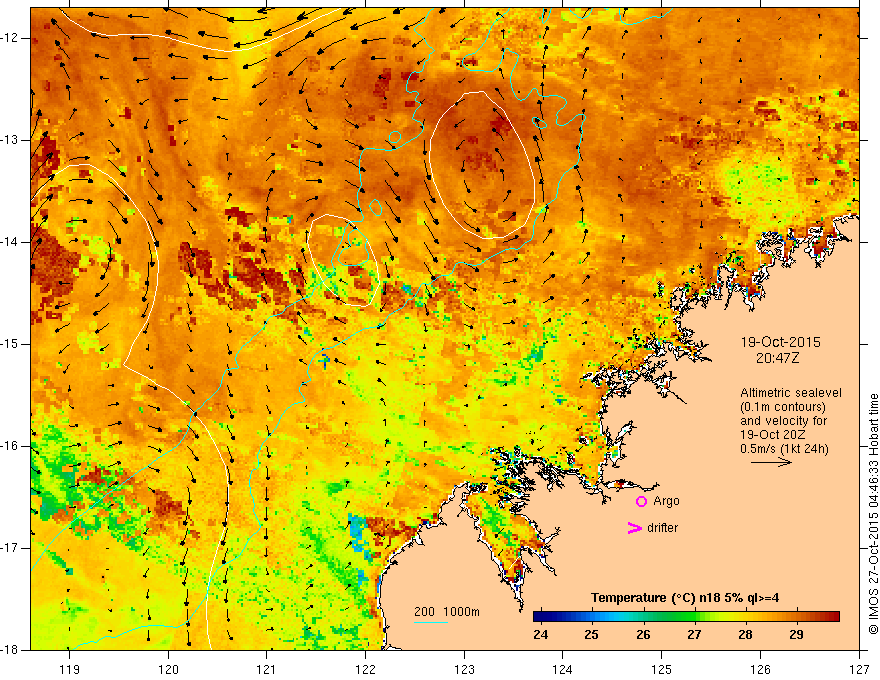Click the longitude axis label 120

click(x=168, y=669)
